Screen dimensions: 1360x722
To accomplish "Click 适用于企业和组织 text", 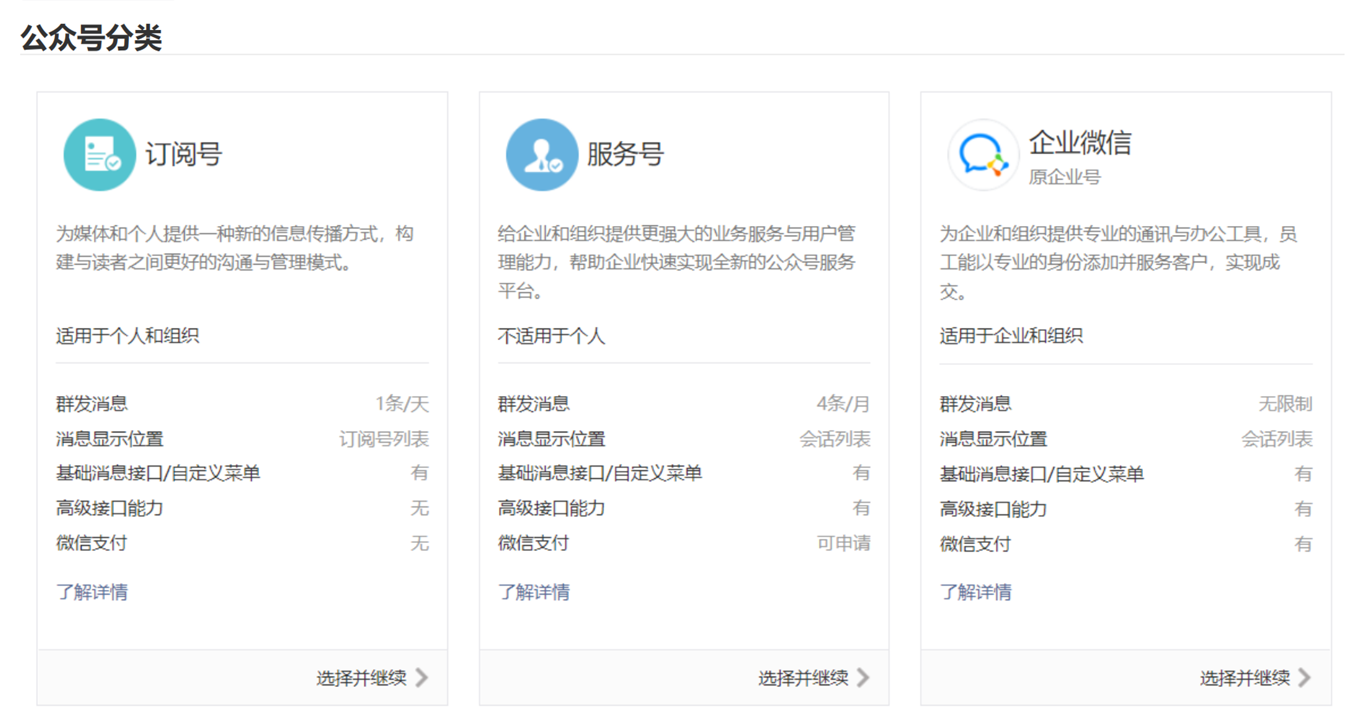I will click(1012, 336).
